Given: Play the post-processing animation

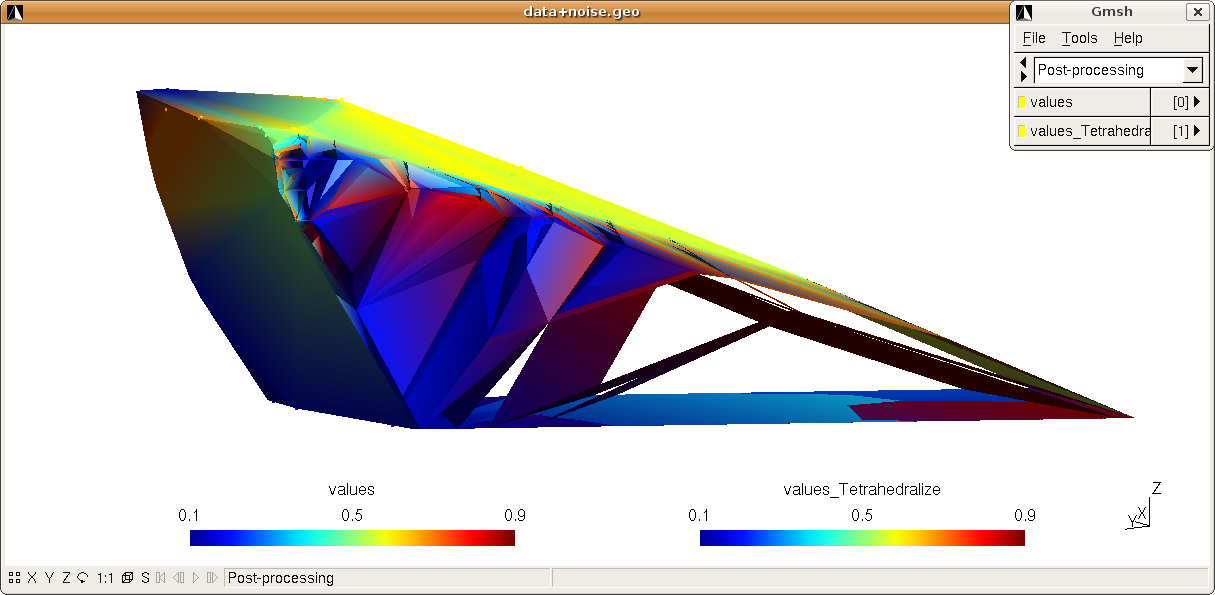Looking at the screenshot, I should [x=195, y=578].
